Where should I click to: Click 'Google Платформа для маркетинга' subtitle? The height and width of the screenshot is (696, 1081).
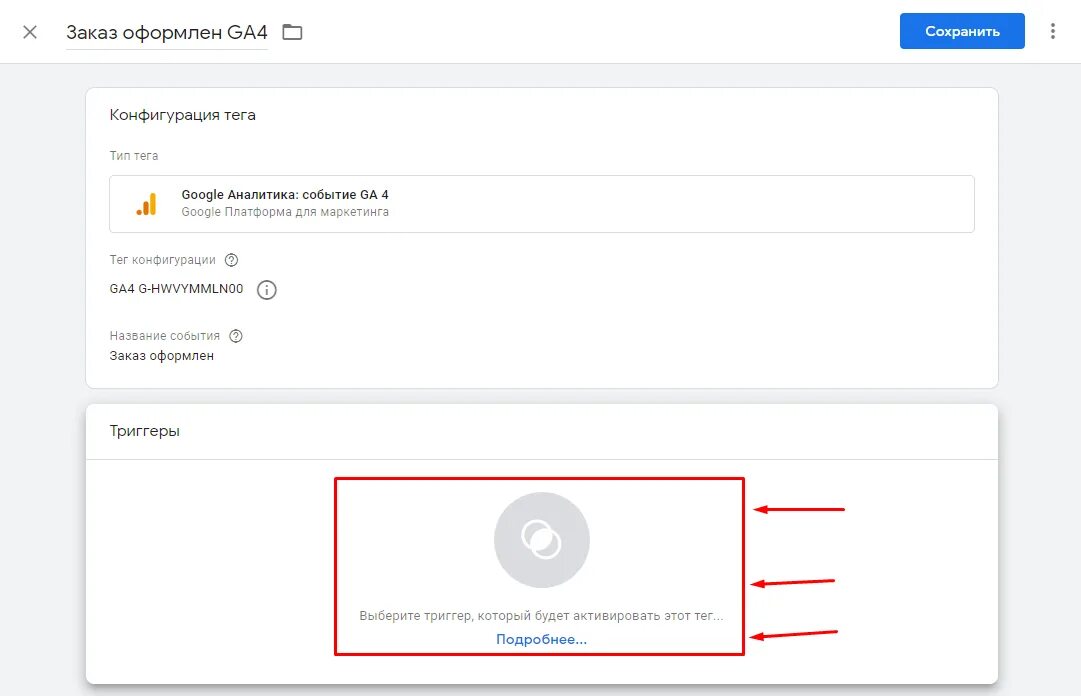click(x=285, y=212)
